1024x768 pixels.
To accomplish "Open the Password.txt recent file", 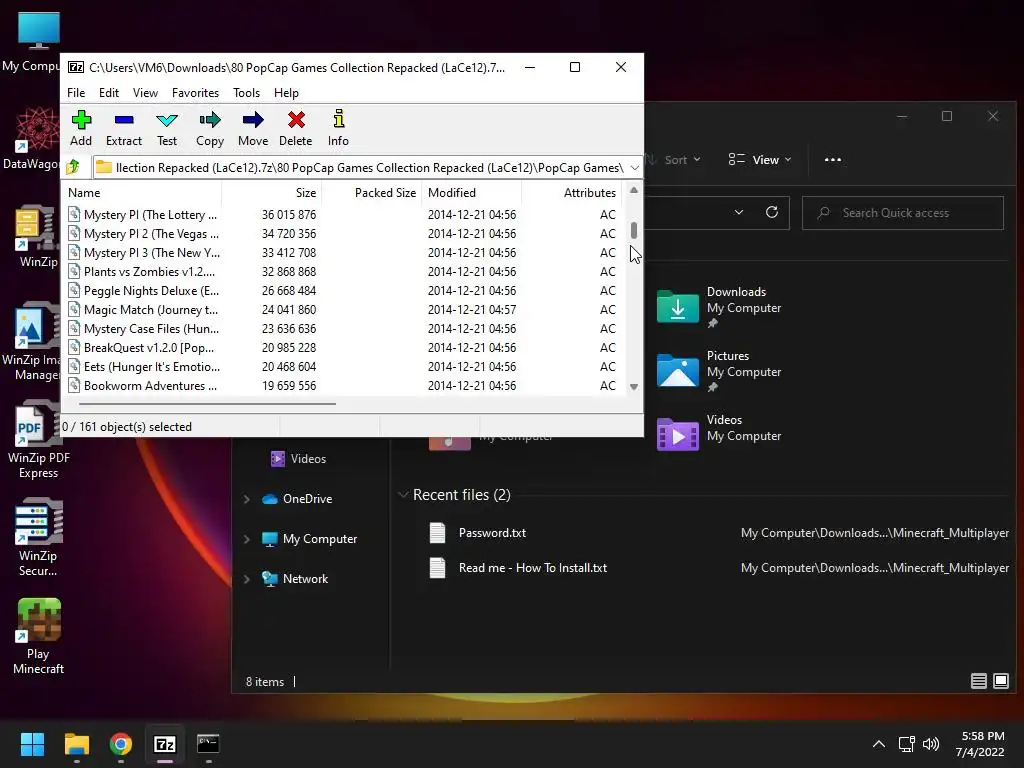I will click(x=492, y=533).
